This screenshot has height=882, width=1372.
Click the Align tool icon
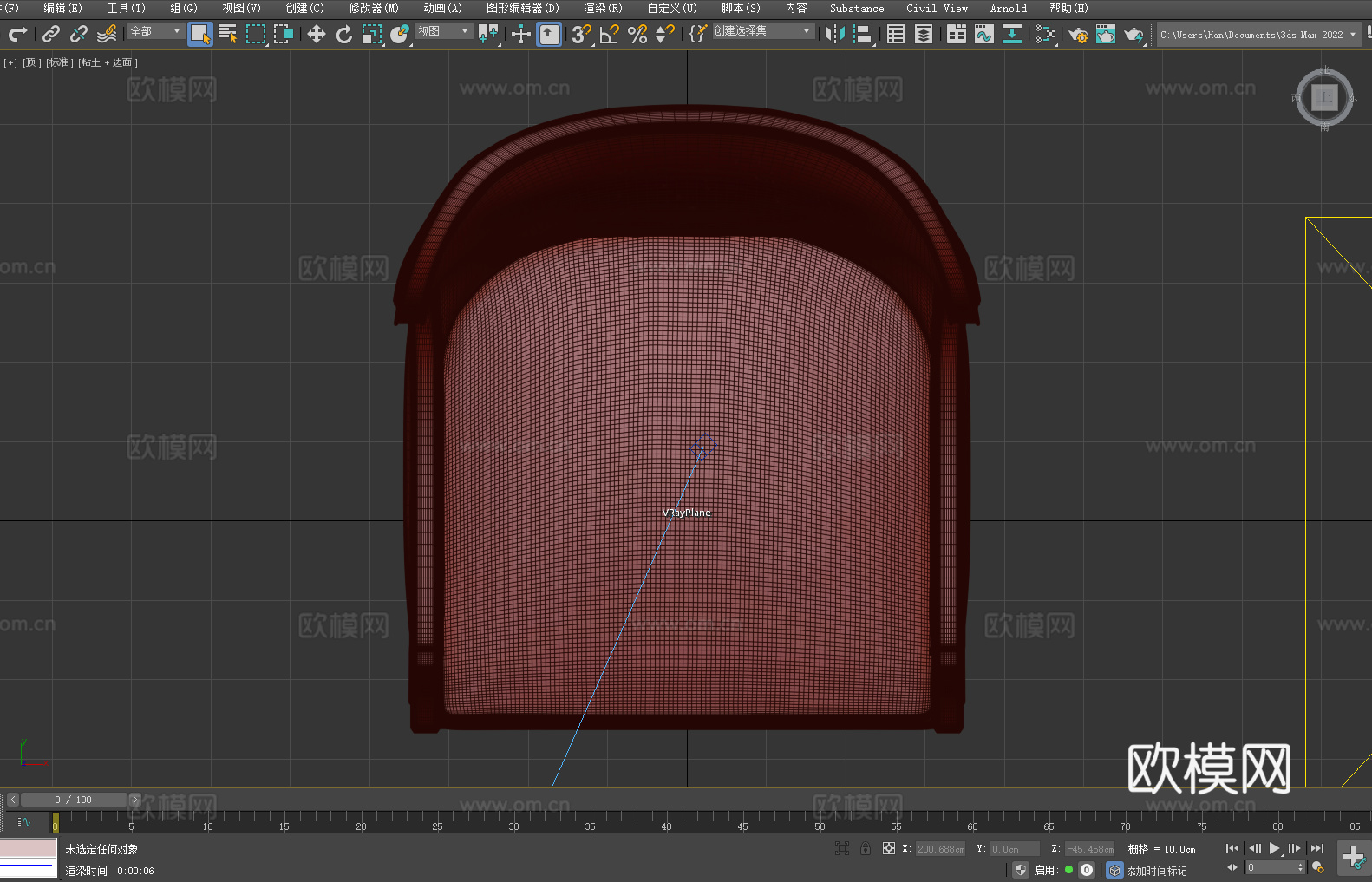[x=863, y=34]
